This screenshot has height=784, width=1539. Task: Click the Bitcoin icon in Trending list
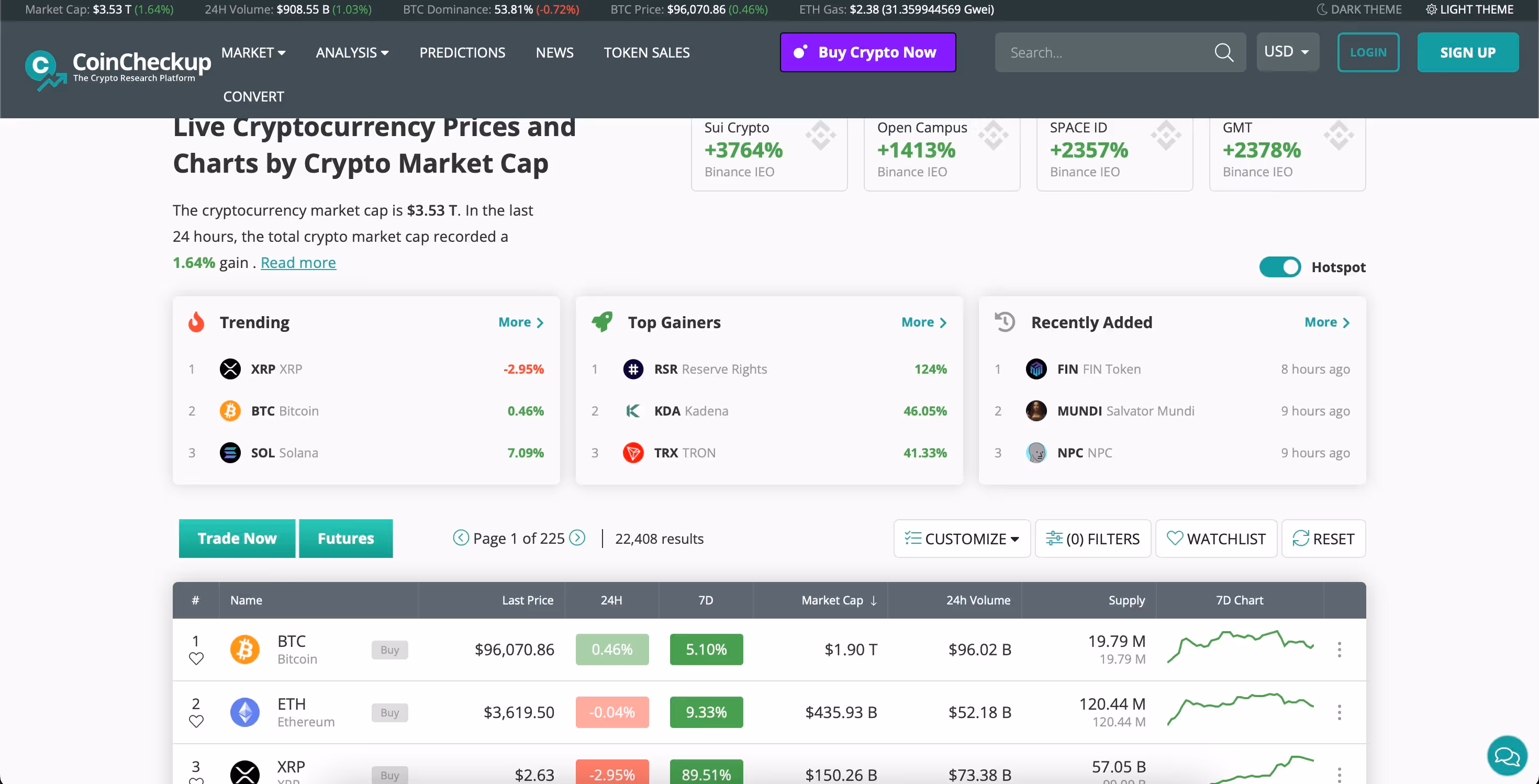point(230,411)
